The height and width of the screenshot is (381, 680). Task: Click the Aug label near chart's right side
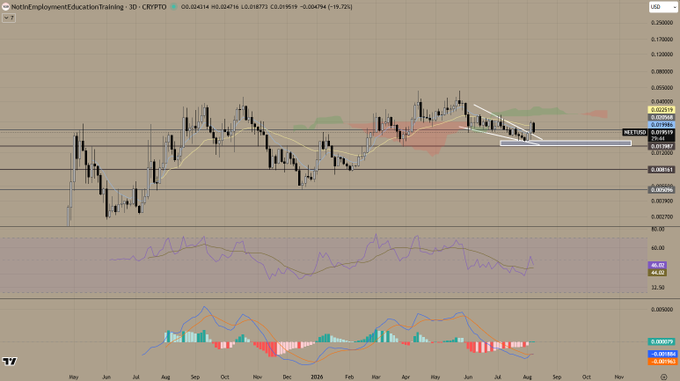[x=527, y=377]
